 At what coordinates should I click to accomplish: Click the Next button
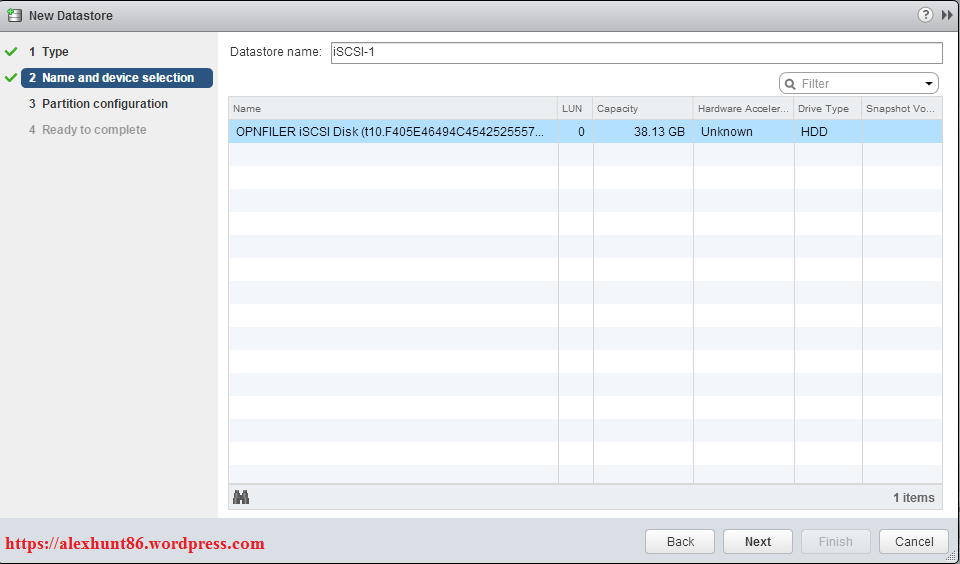[758, 541]
